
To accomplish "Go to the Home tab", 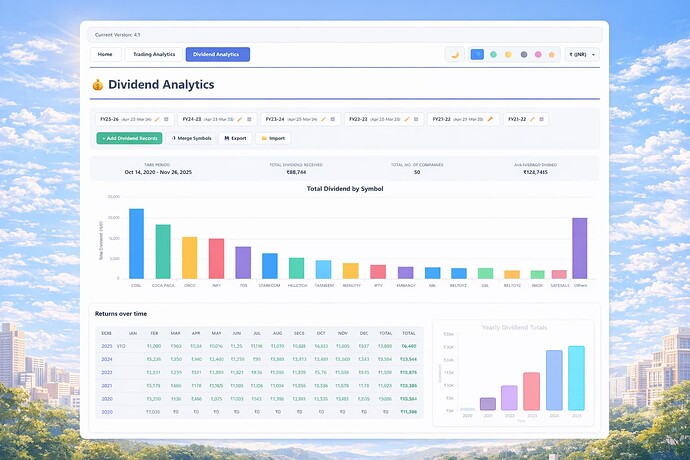I will click(x=104, y=54).
